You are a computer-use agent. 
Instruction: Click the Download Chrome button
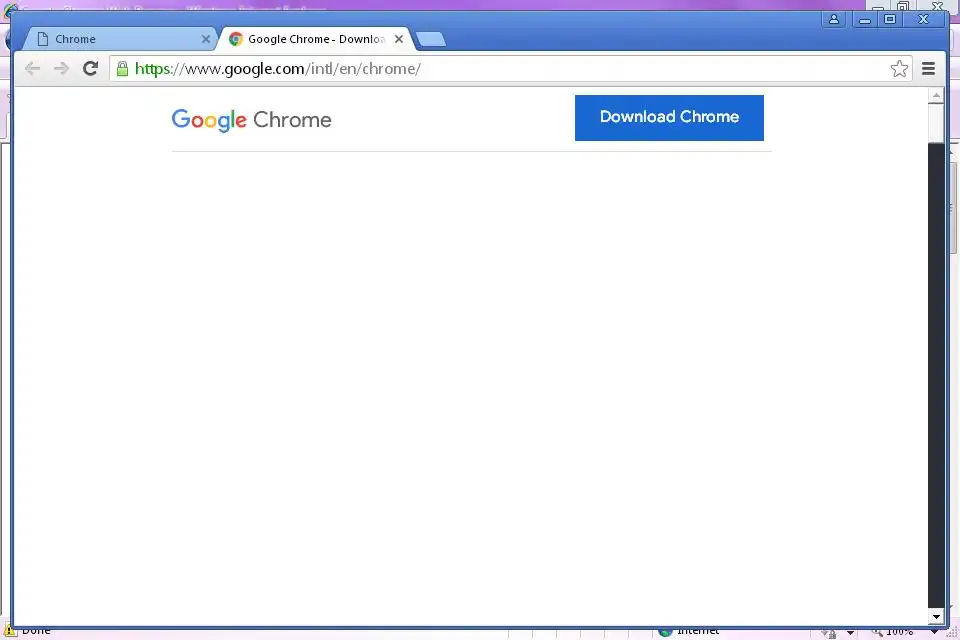point(669,118)
